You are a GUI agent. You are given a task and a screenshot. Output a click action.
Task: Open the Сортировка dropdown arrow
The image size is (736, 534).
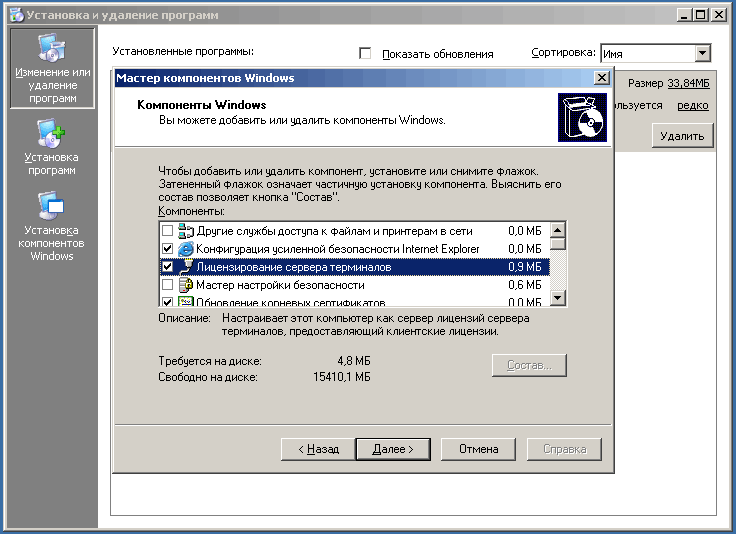pos(702,53)
